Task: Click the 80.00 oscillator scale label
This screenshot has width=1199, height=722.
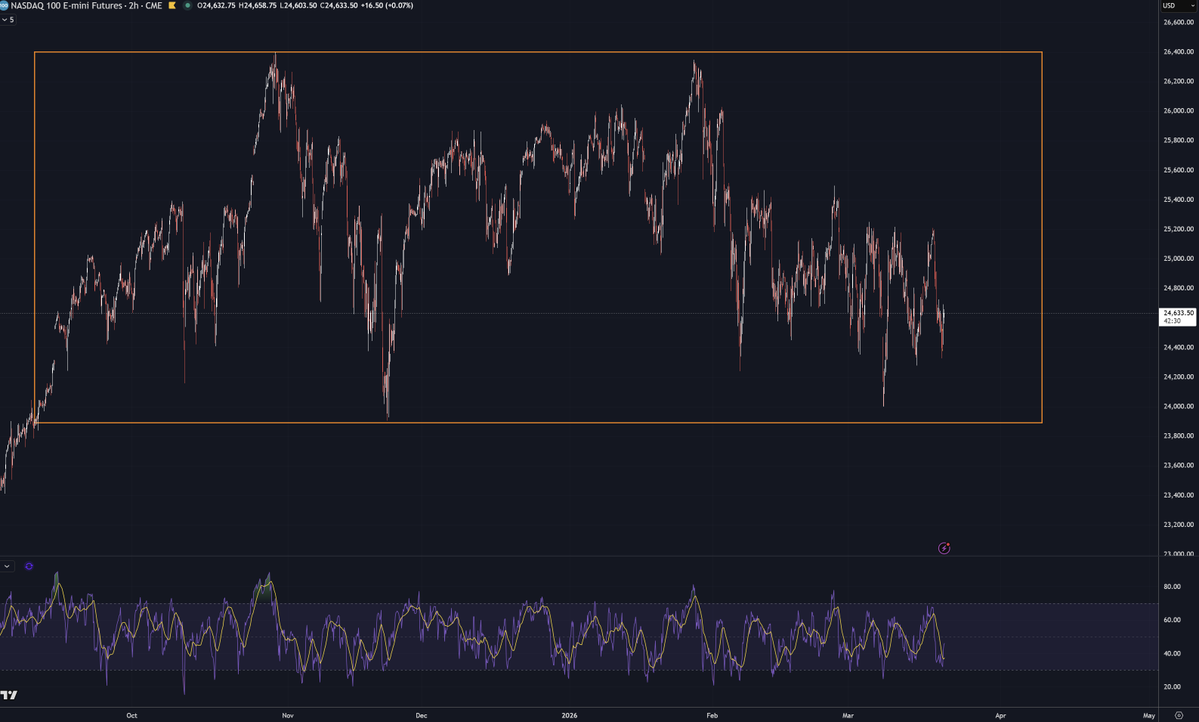Action: pyautogui.click(x=1171, y=587)
